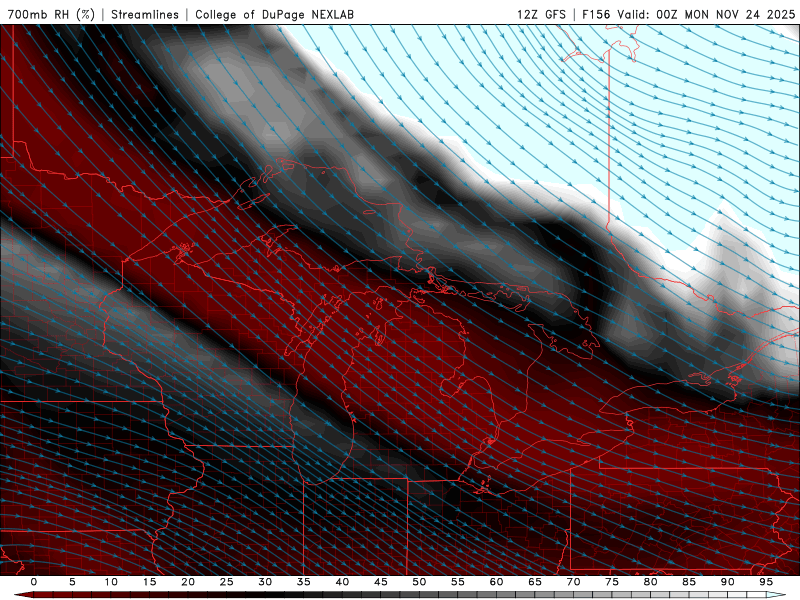Click the "50" color scale label
The height and width of the screenshot is (600, 800).
[x=419, y=582]
